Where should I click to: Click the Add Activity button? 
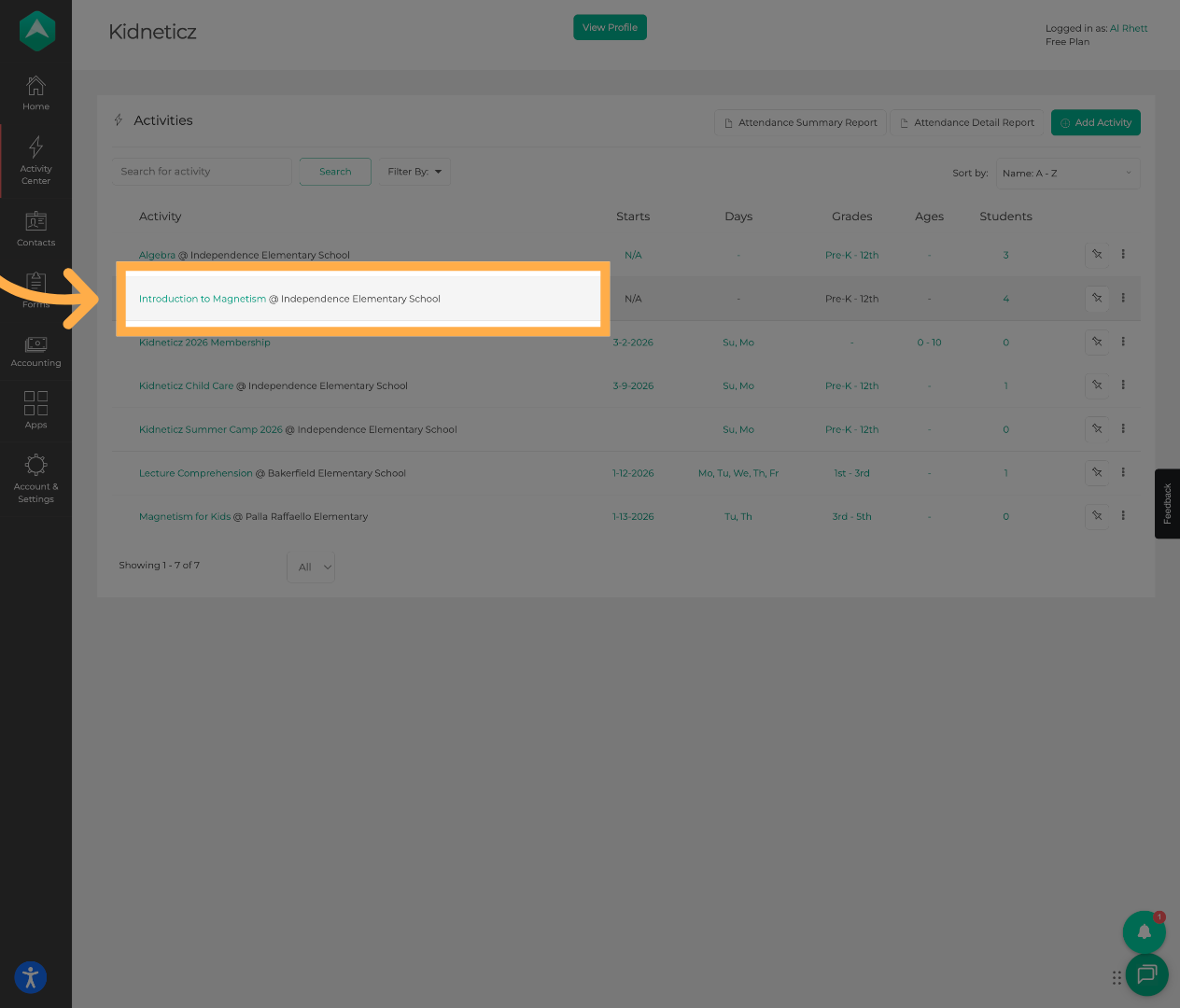(x=1095, y=123)
